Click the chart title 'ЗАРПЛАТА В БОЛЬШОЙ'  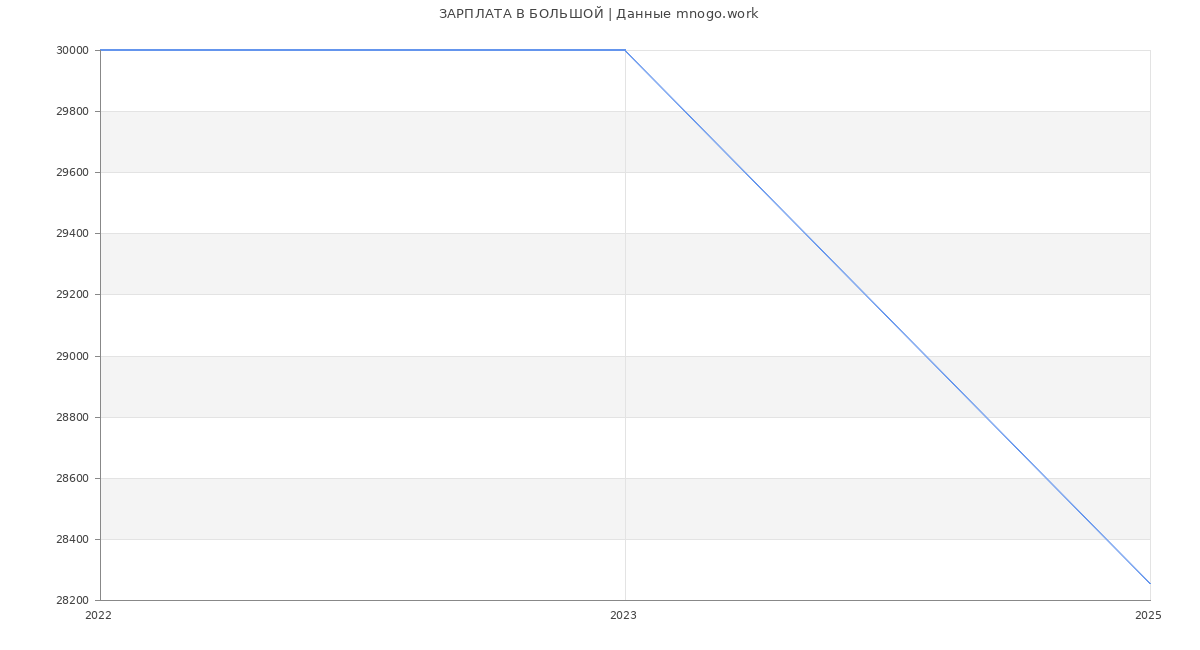click(x=521, y=14)
